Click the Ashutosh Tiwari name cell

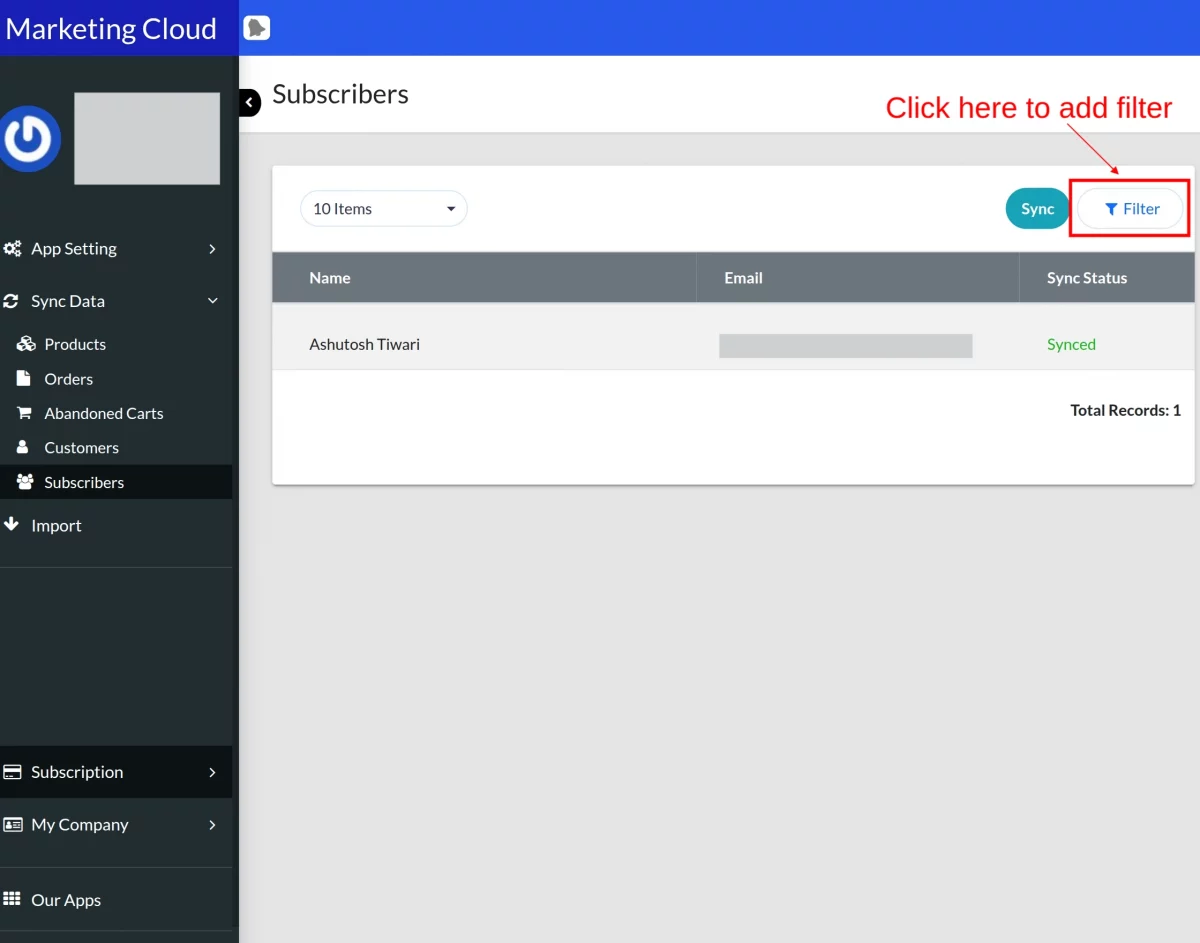click(365, 344)
